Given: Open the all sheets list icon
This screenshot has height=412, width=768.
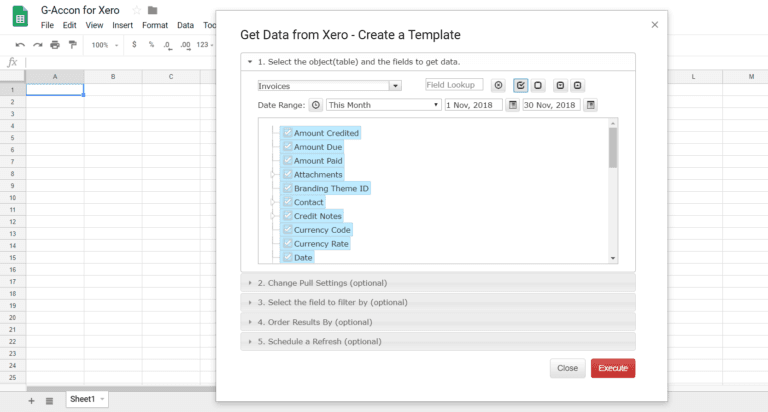Looking at the screenshot, I should click(x=49, y=401).
